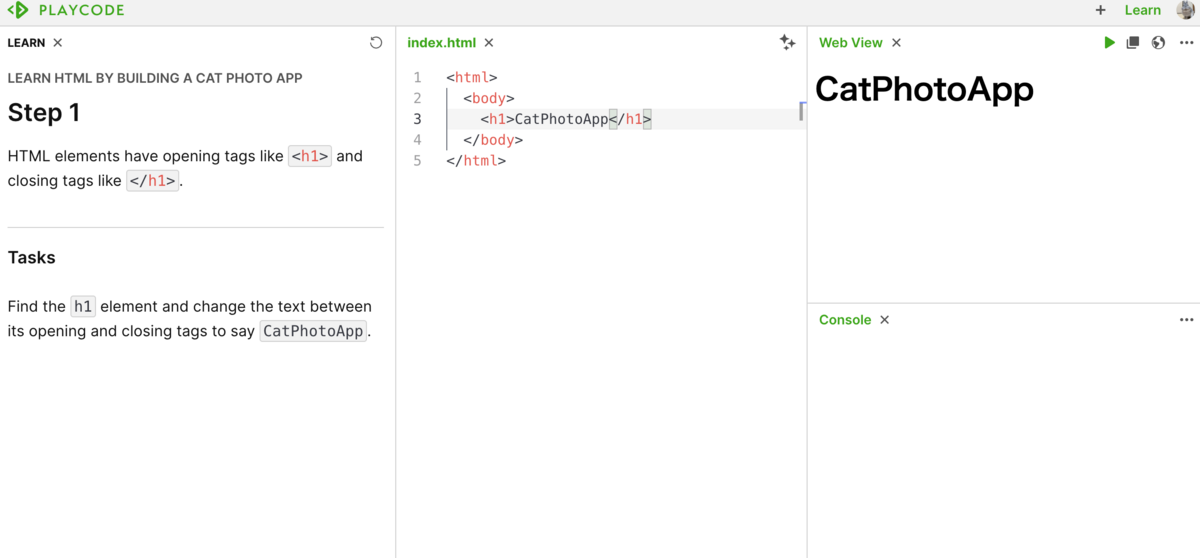Open the Web View more options menu
The height and width of the screenshot is (558, 1200).
click(x=1186, y=43)
